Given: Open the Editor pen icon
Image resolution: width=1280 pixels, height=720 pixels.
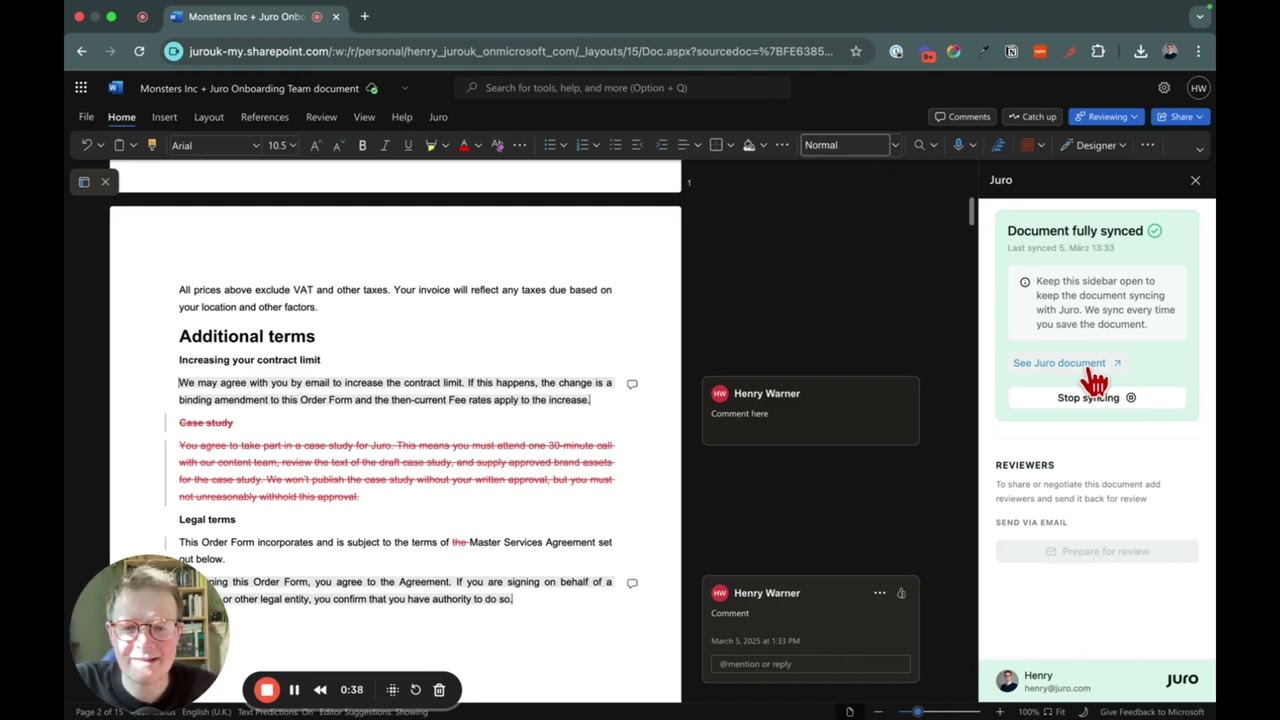Looking at the screenshot, I should [x=997, y=145].
